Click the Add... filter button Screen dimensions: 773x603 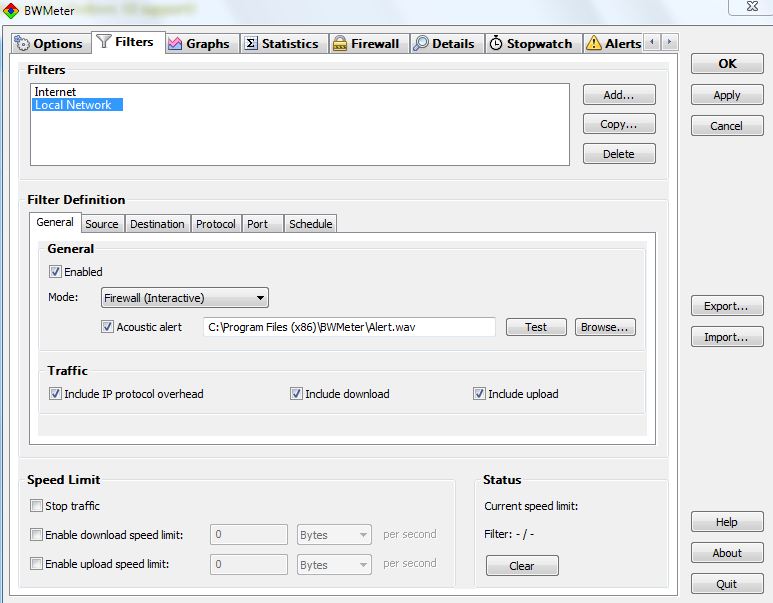click(x=619, y=95)
